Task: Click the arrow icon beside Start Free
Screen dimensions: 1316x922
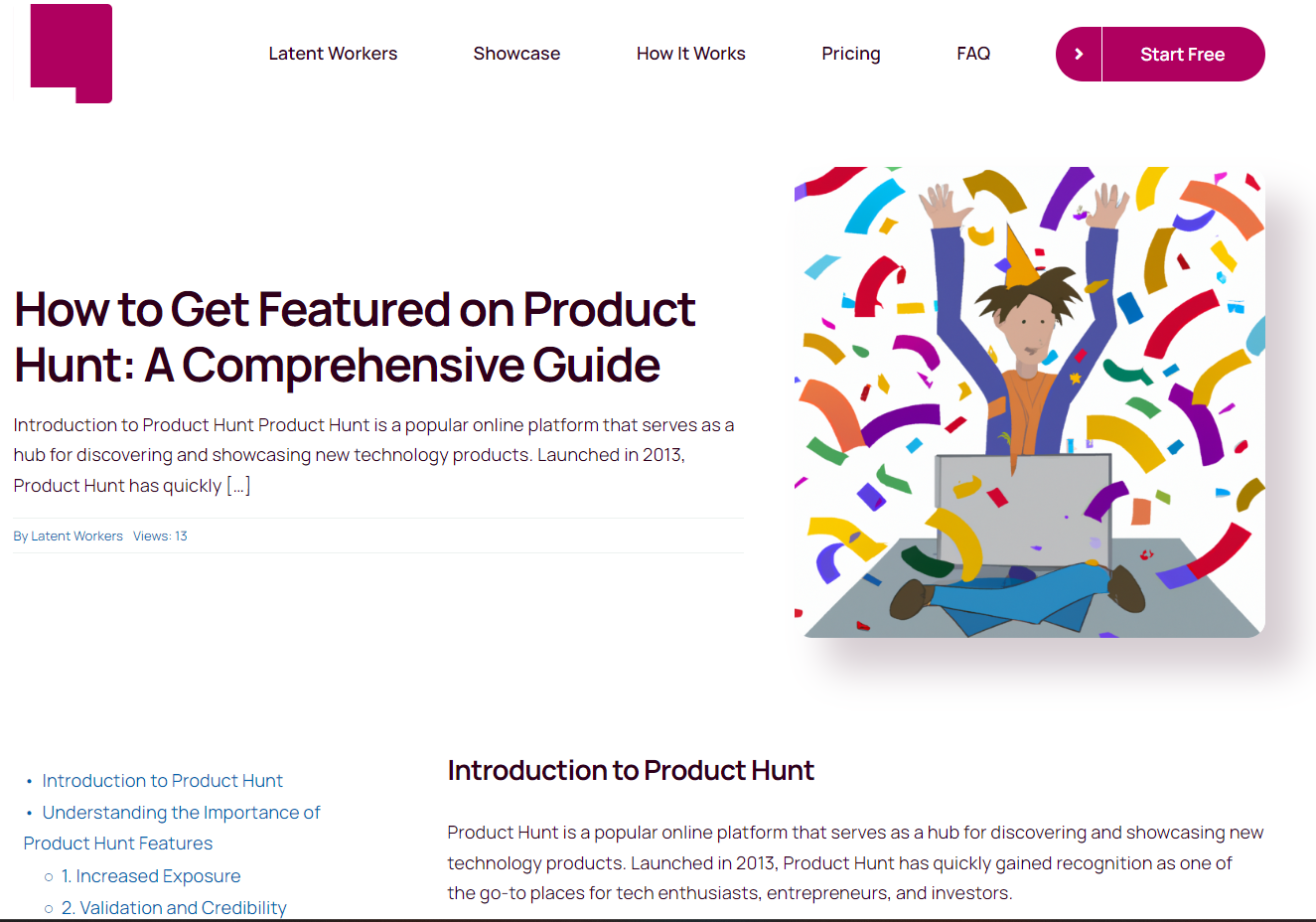Action: coord(1079,55)
